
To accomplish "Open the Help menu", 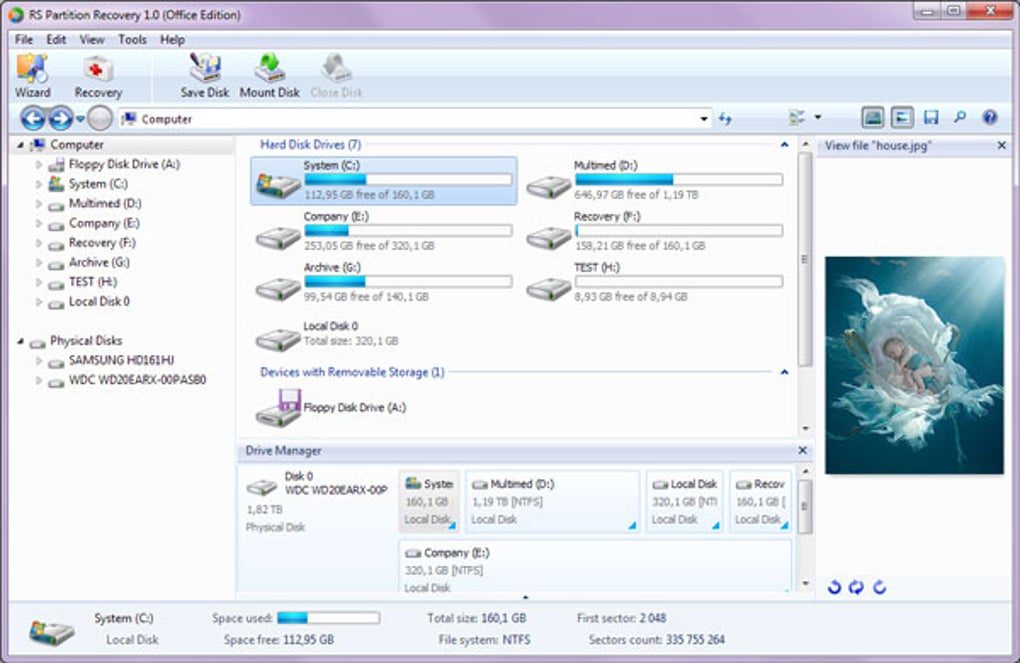I will [172, 40].
